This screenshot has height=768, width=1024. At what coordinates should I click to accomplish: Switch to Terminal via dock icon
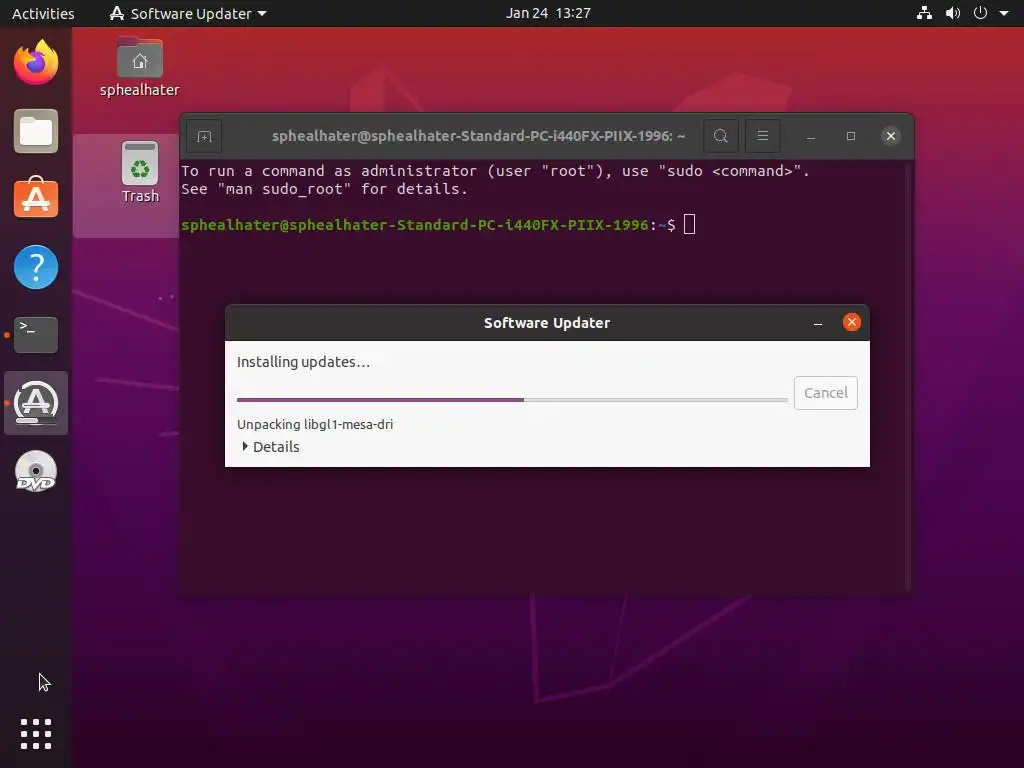coord(36,335)
